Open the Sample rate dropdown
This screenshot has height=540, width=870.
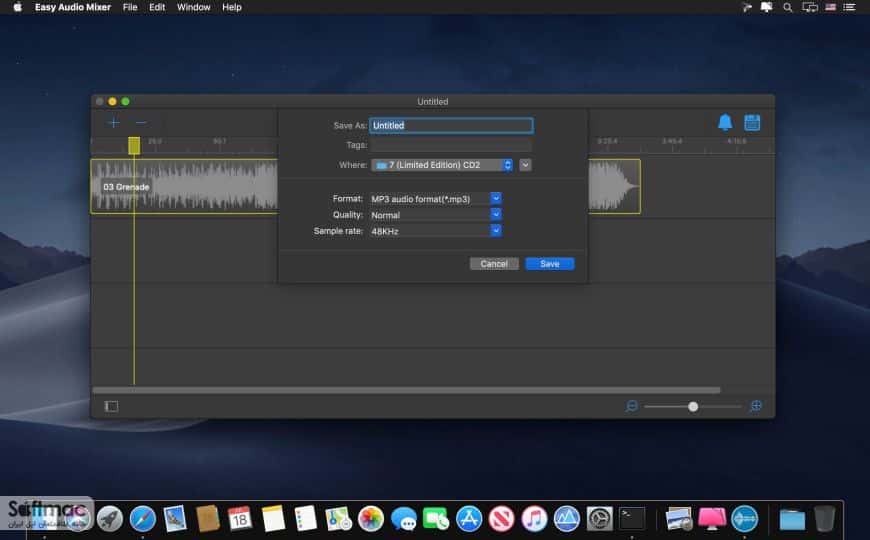click(436, 231)
